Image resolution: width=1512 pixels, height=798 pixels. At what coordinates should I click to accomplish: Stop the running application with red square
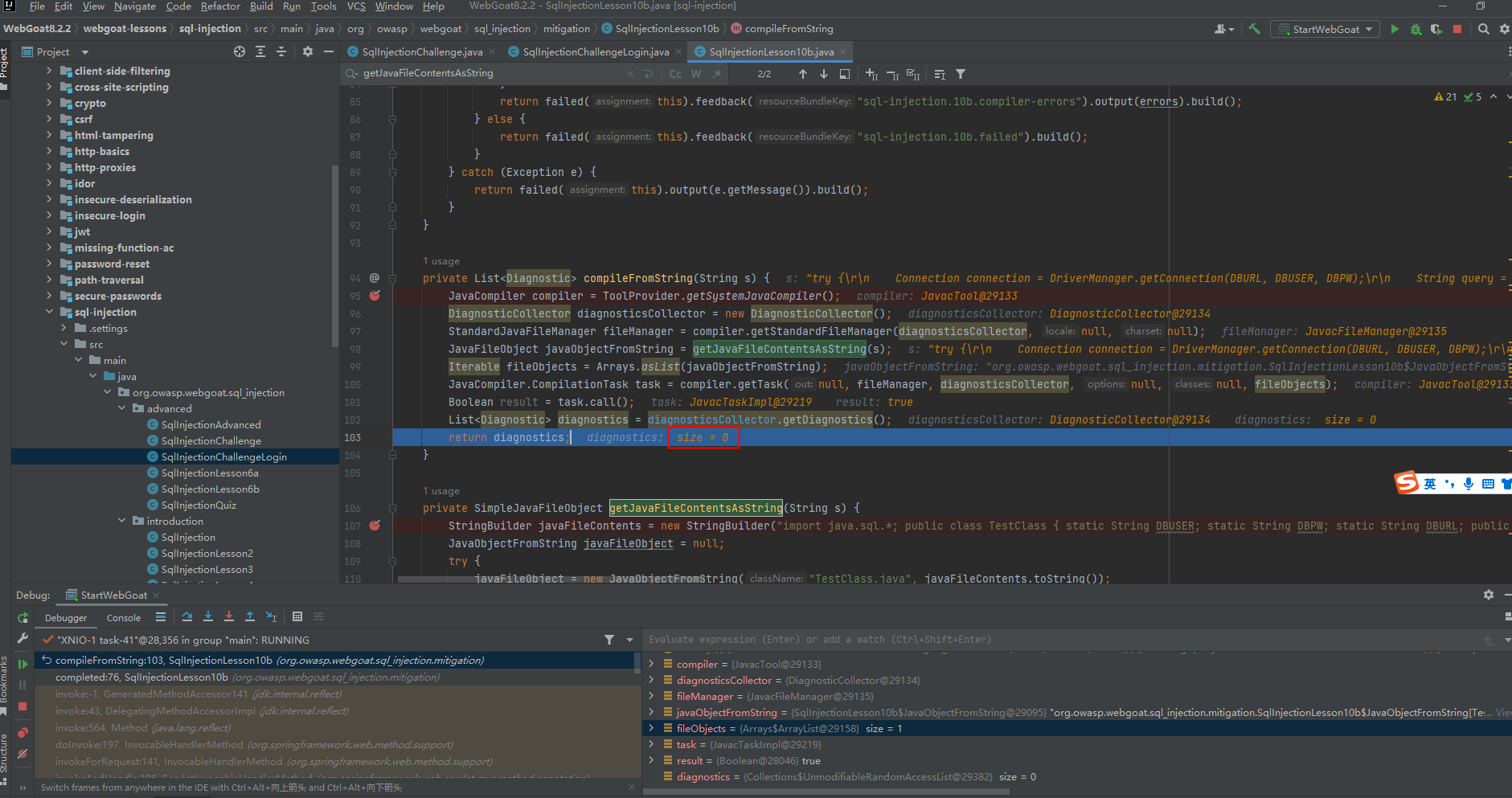[x=1457, y=29]
